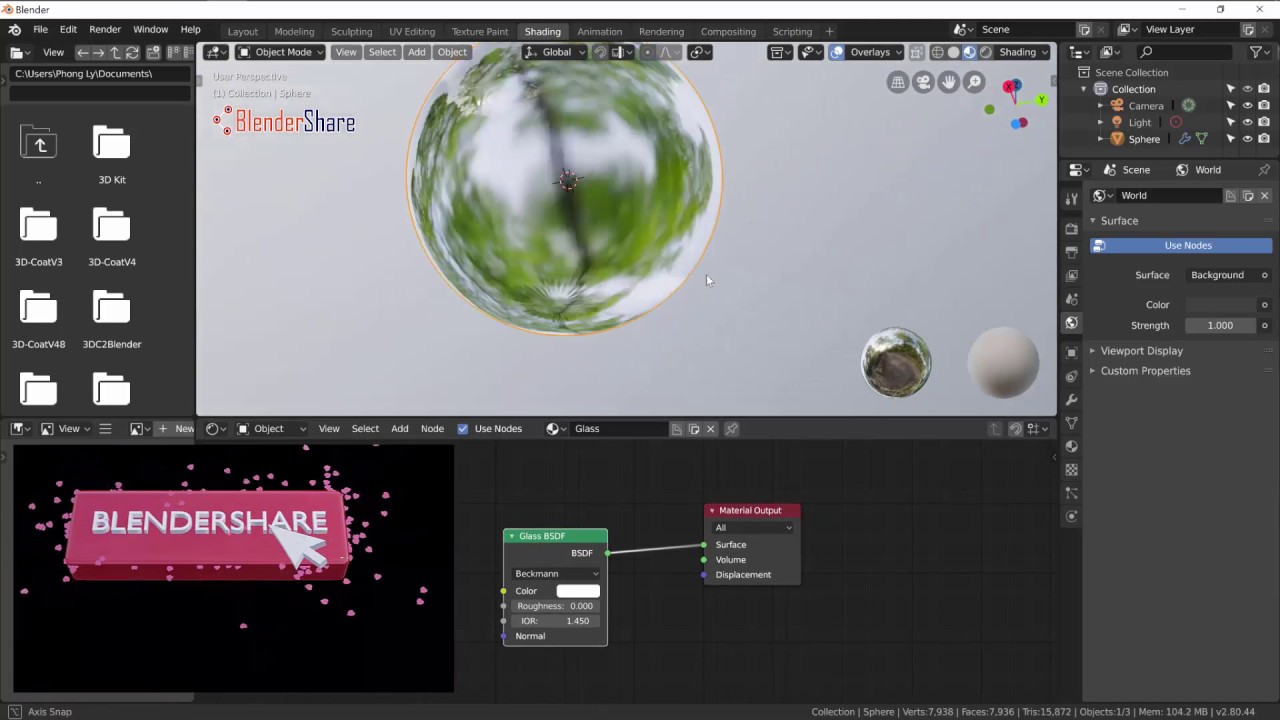The image size is (1280, 720).
Task: Open the Global transform orientation dropdown
Action: point(554,52)
